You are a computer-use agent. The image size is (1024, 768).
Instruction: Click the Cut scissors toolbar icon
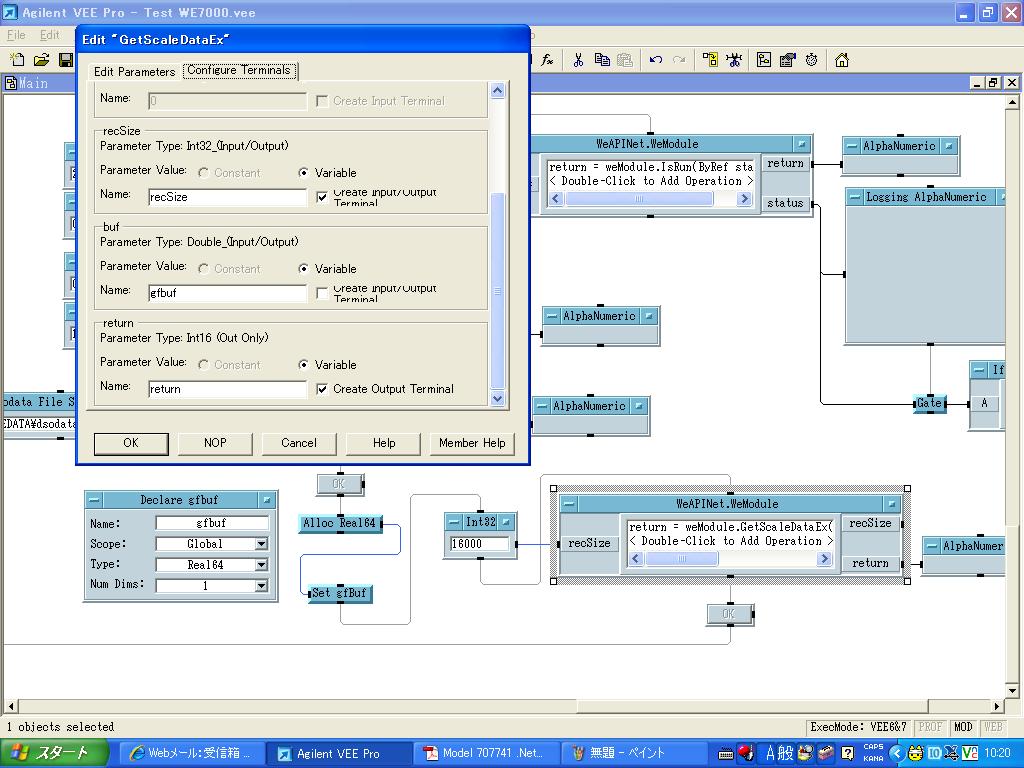pos(578,60)
